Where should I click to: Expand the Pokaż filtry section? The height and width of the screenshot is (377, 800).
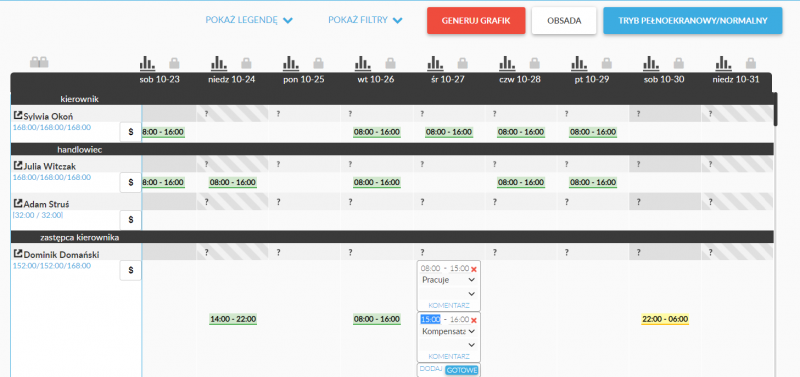pos(365,20)
